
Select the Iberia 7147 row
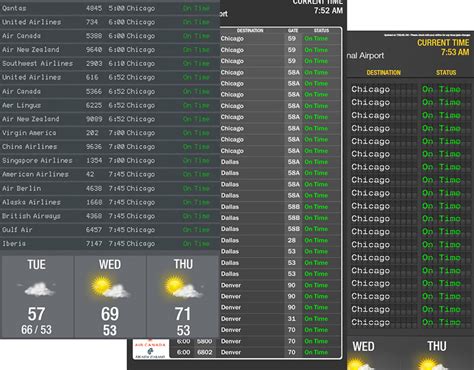[x=110, y=244]
